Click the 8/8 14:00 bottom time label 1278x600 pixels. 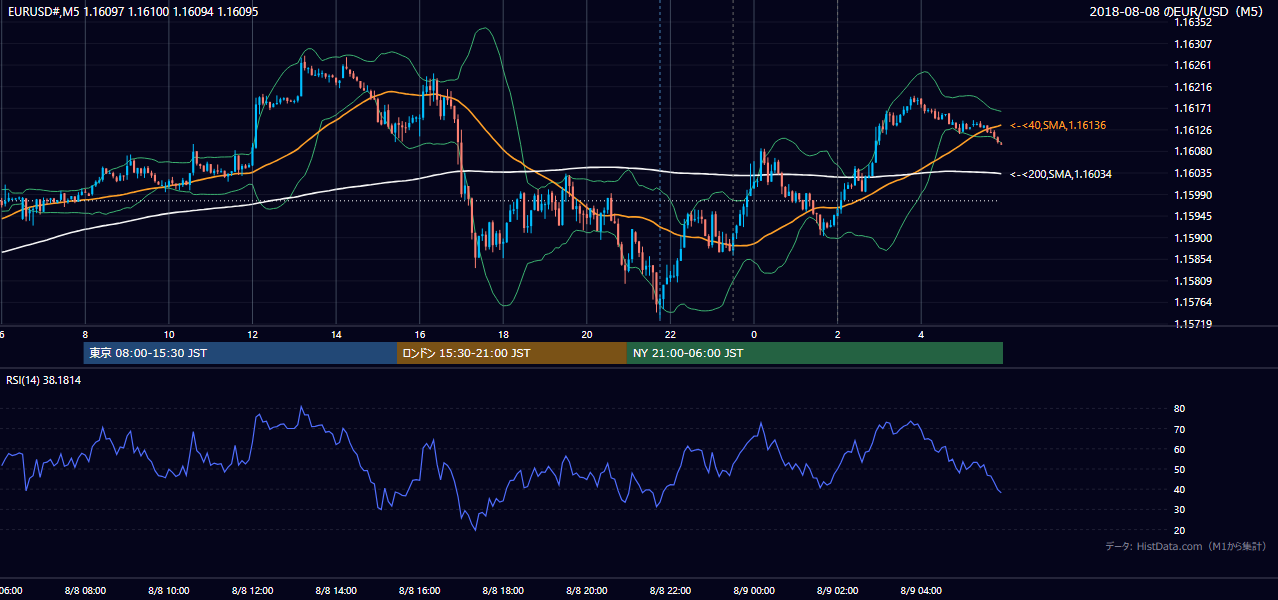click(x=336, y=590)
